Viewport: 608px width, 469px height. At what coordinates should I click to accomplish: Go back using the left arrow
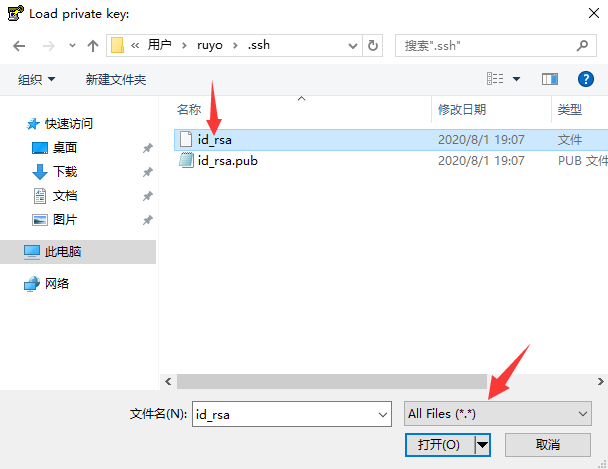(19, 46)
